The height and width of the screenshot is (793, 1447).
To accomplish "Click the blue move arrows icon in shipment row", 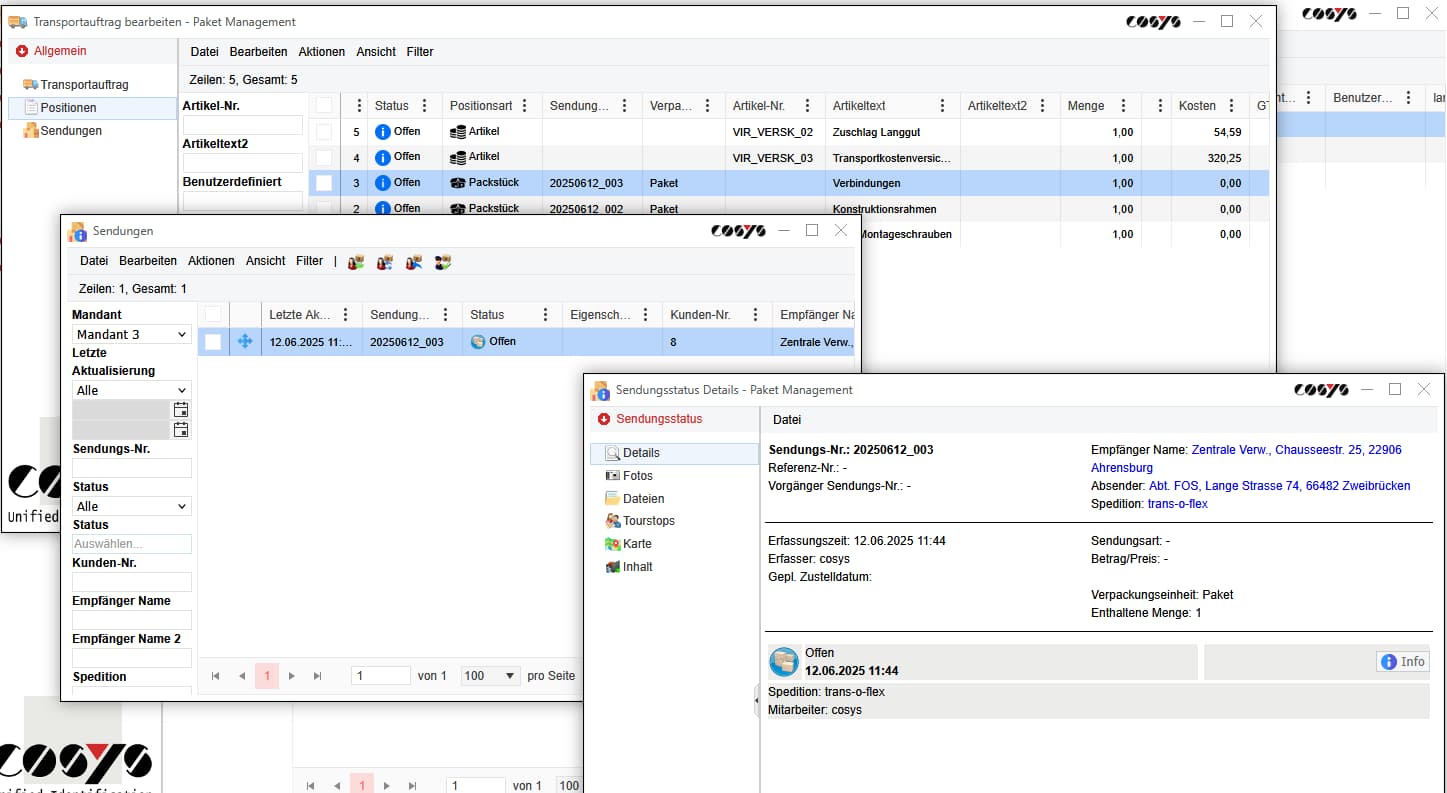I will 245,341.
